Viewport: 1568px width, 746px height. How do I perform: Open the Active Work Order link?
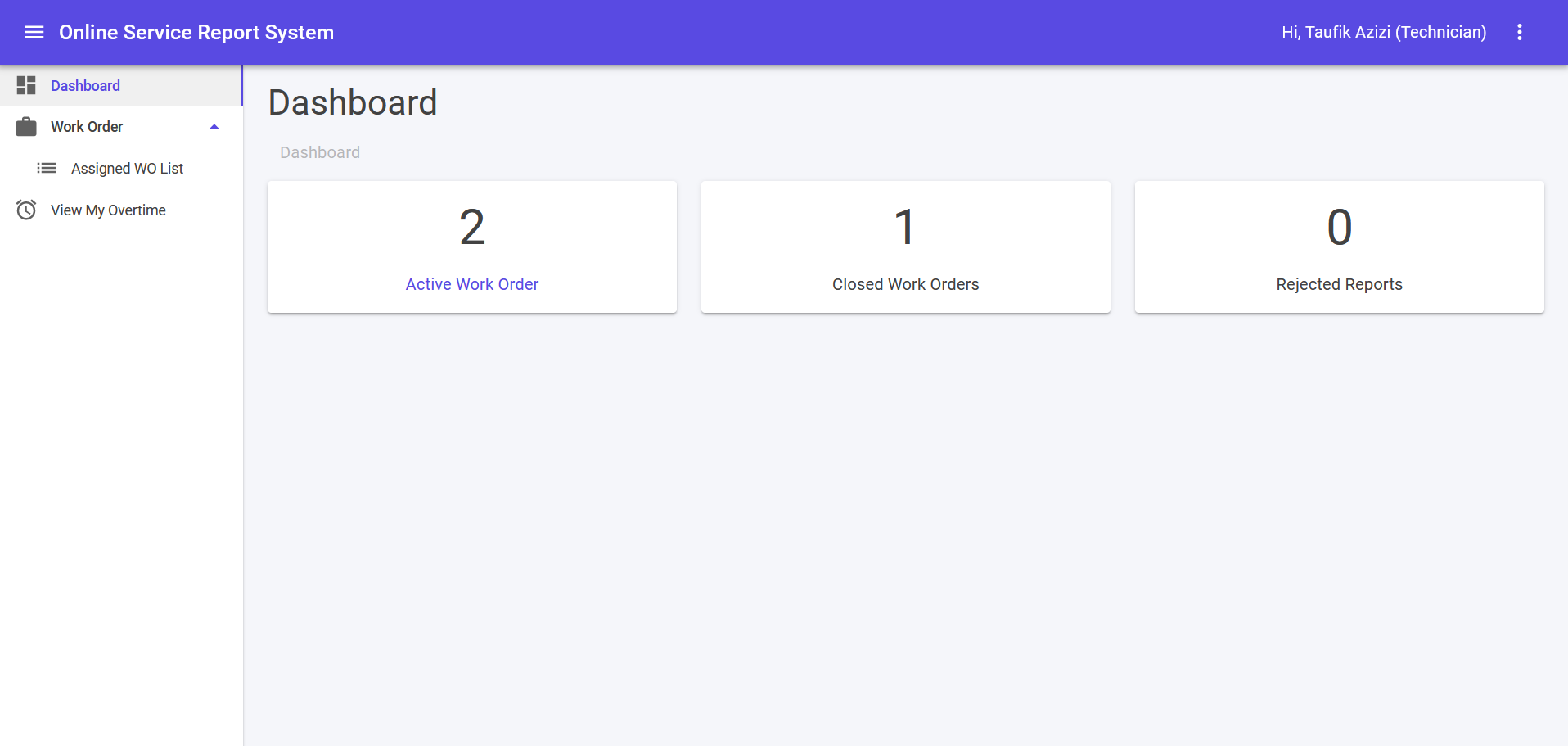472,284
